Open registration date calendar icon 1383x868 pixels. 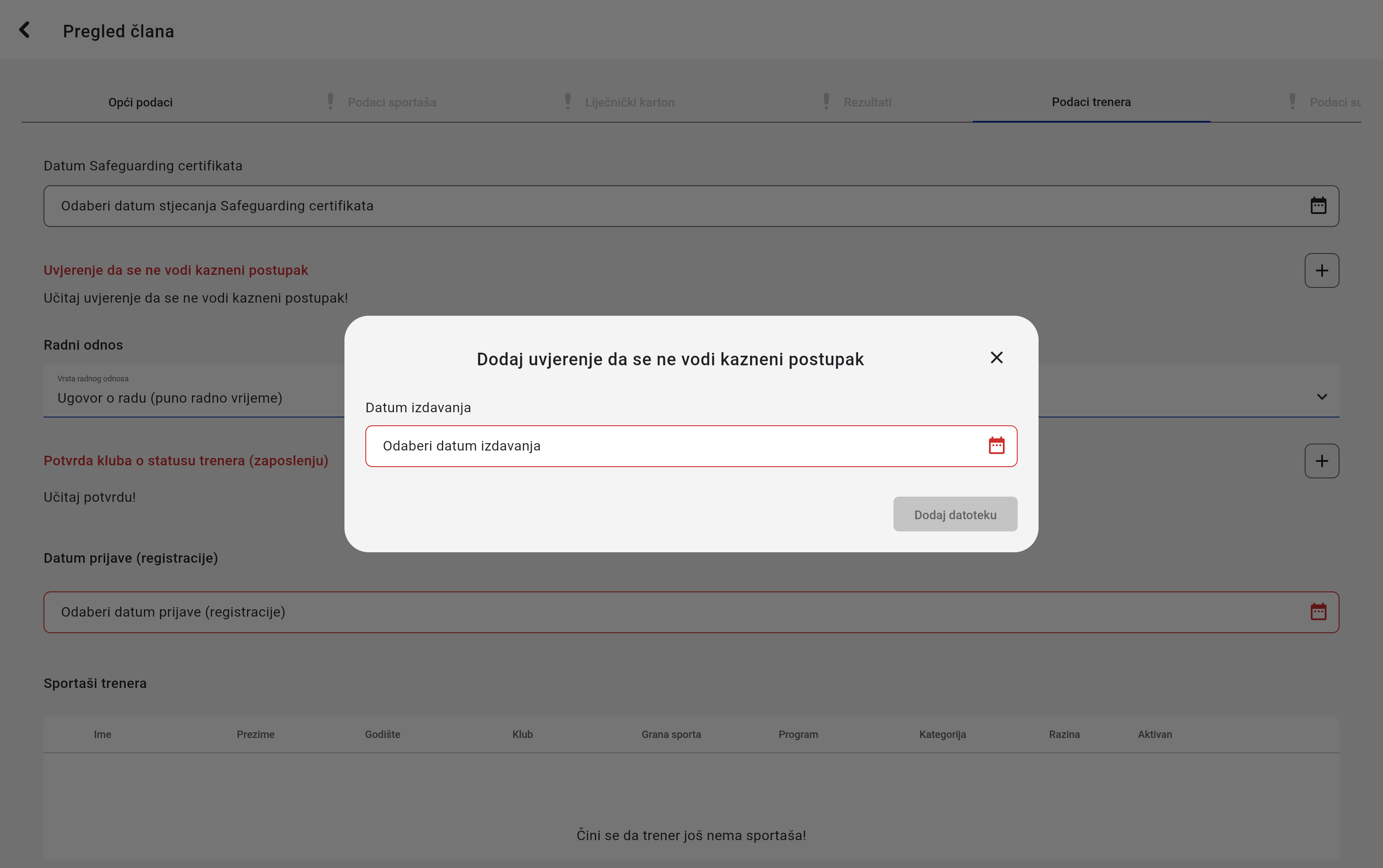point(1318,612)
